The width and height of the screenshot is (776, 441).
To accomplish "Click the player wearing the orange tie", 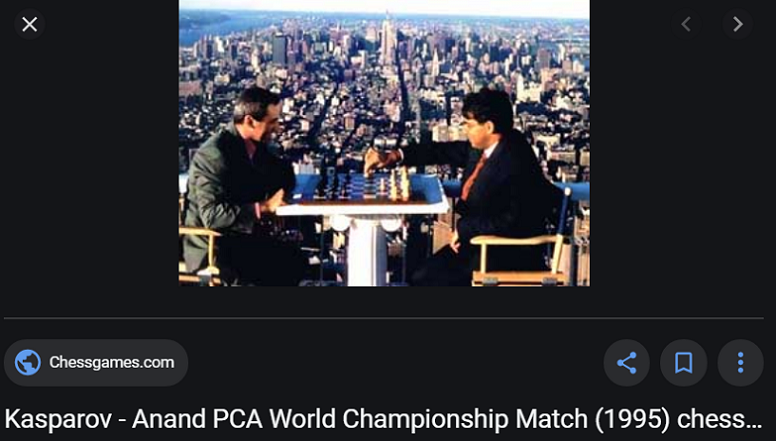I will (x=487, y=188).
